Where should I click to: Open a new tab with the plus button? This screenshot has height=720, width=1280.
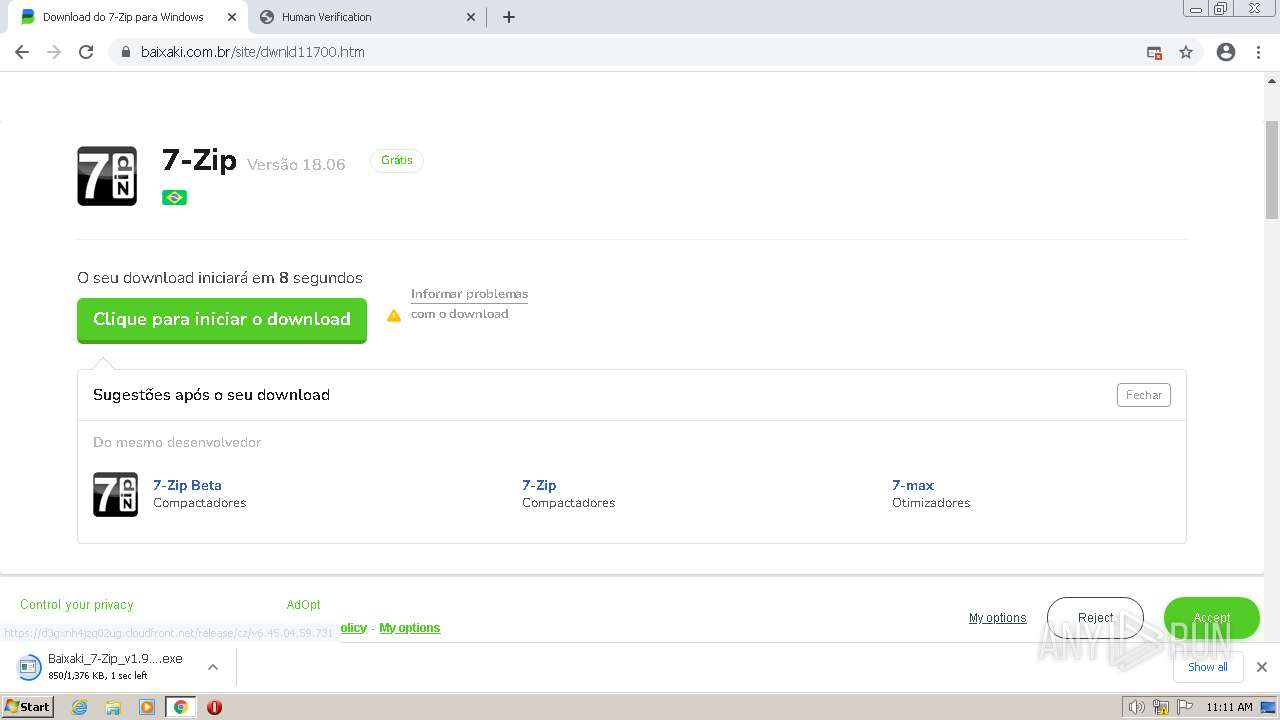point(508,17)
